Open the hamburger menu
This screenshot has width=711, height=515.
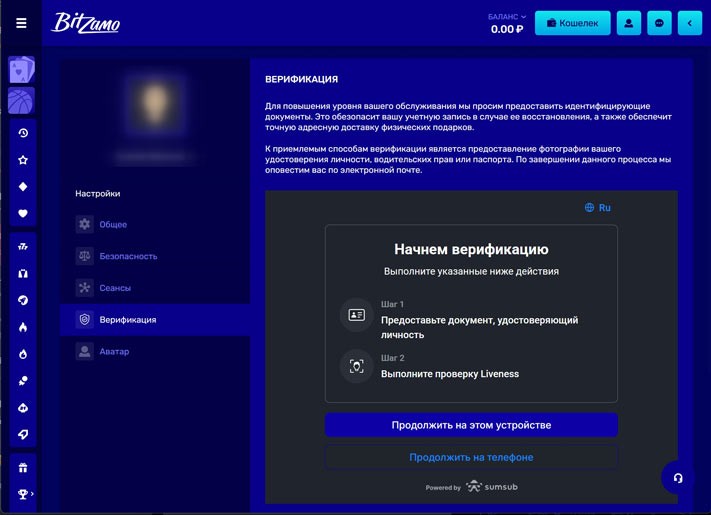click(x=22, y=23)
